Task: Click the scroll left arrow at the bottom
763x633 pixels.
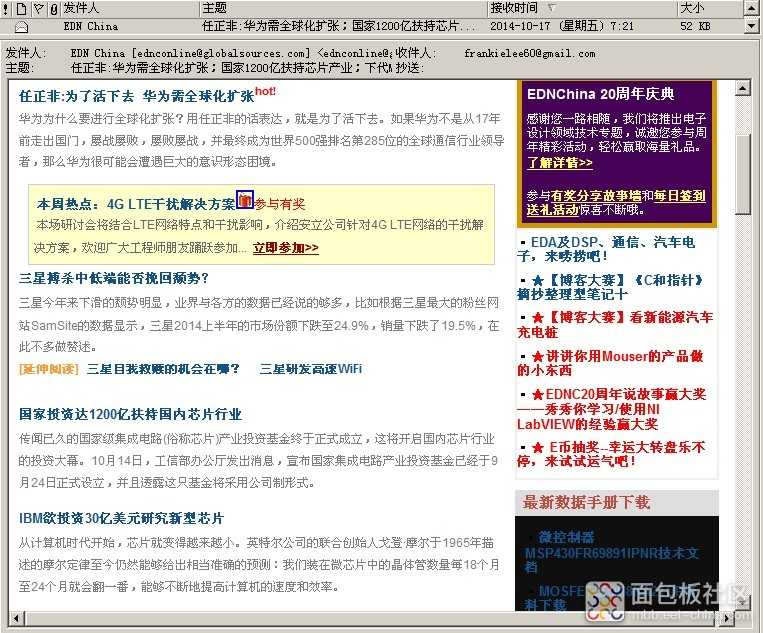Action: click(x=15, y=617)
